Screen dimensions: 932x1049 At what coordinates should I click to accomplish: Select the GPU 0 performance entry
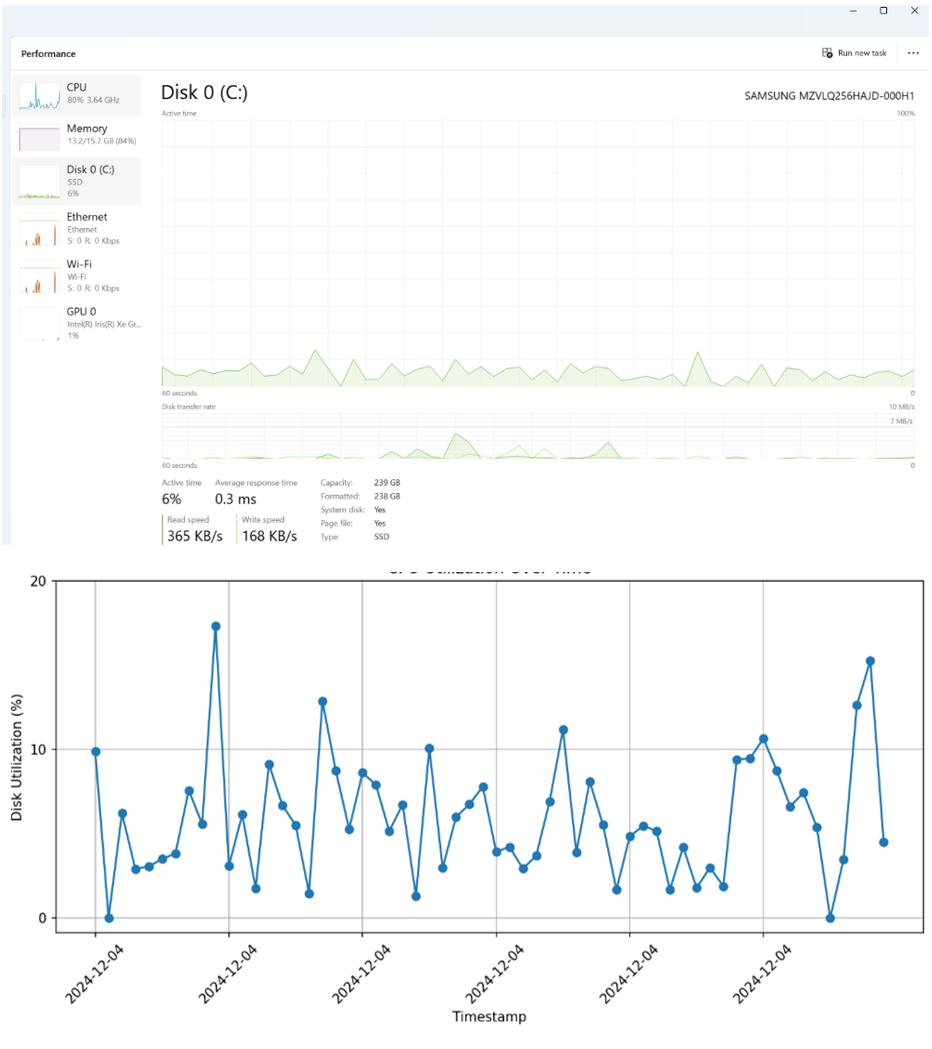[77, 324]
